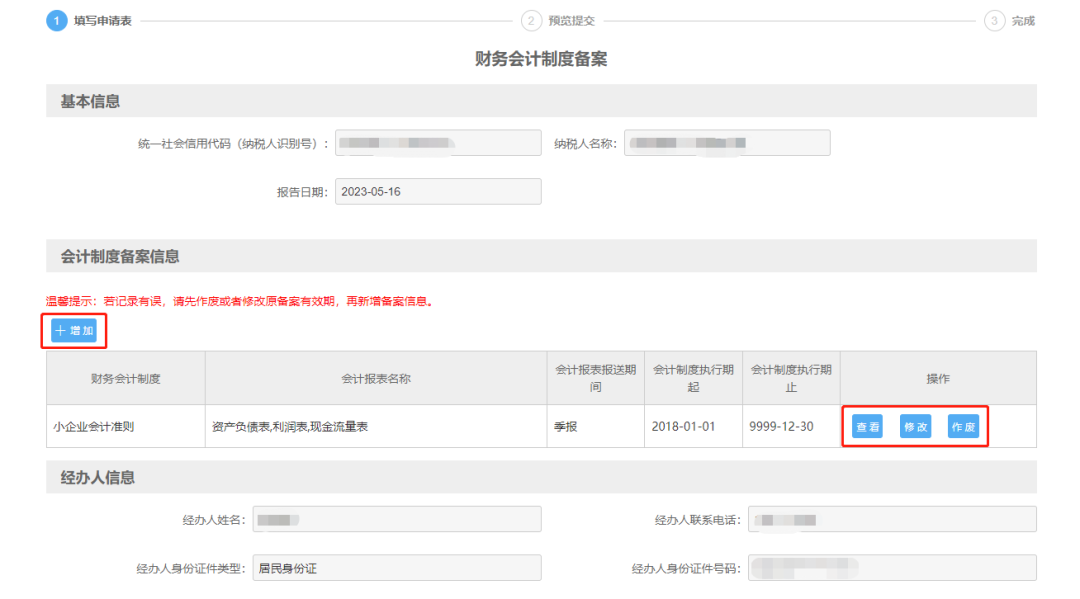This screenshot has width=1080, height=599.
Task: Click the 报告日期 field showing 2023-05-16
Action: click(438, 191)
